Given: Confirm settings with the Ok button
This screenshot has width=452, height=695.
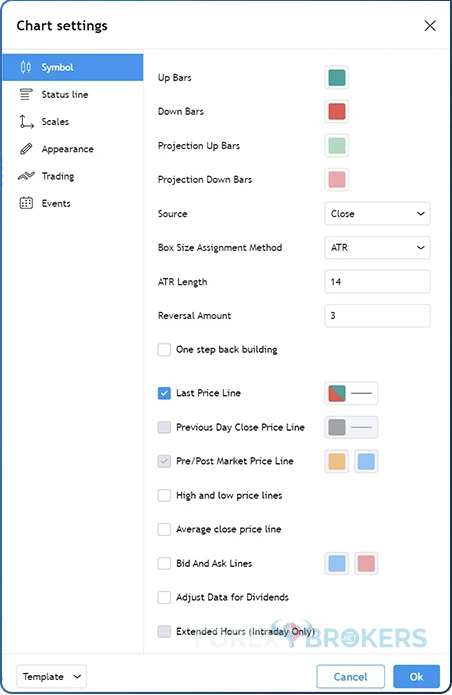Looking at the screenshot, I should tap(416, 676).
